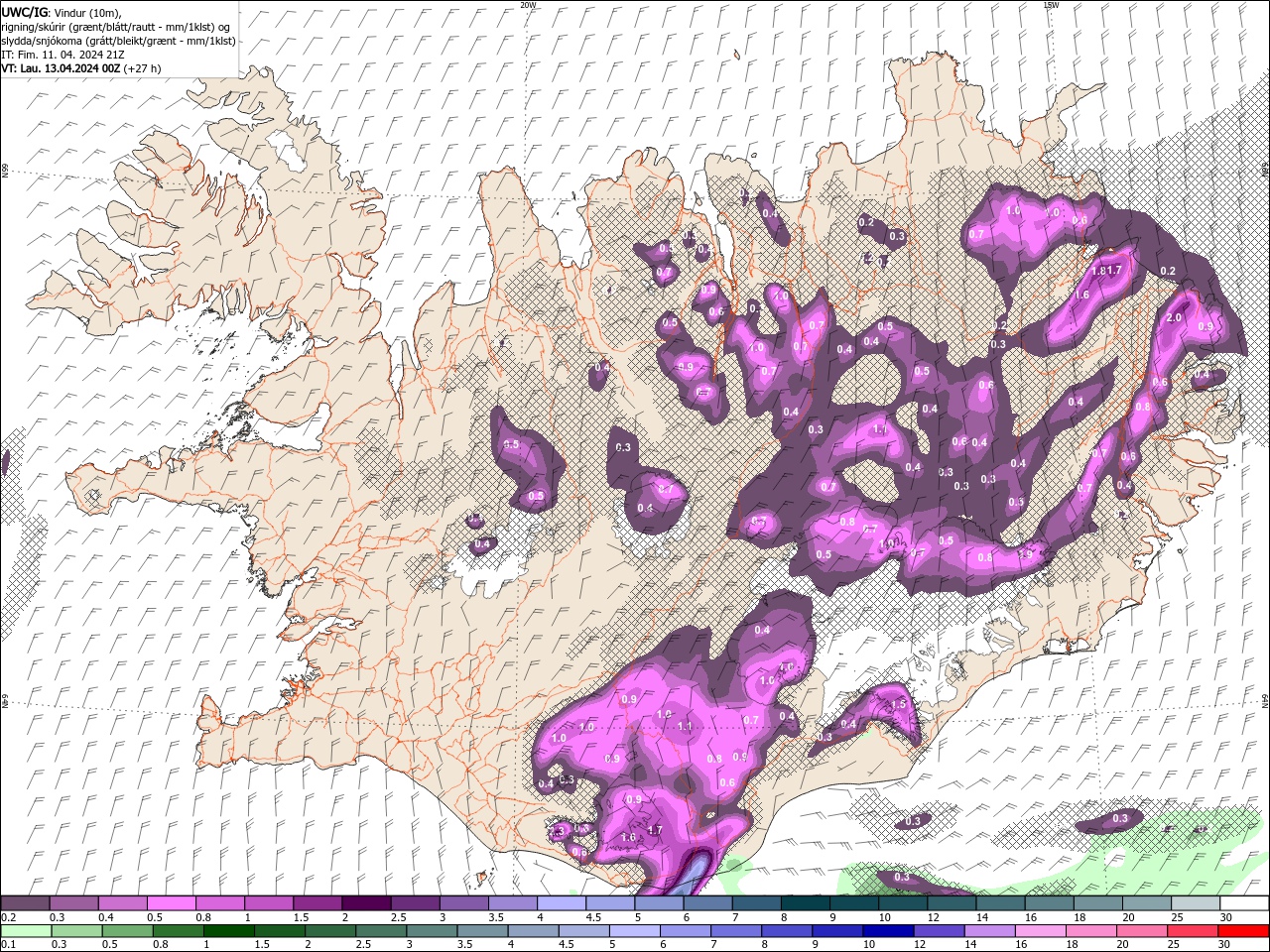Pick the top legend swatch labeled 12

pyautogui.click(x=952, y=902)
